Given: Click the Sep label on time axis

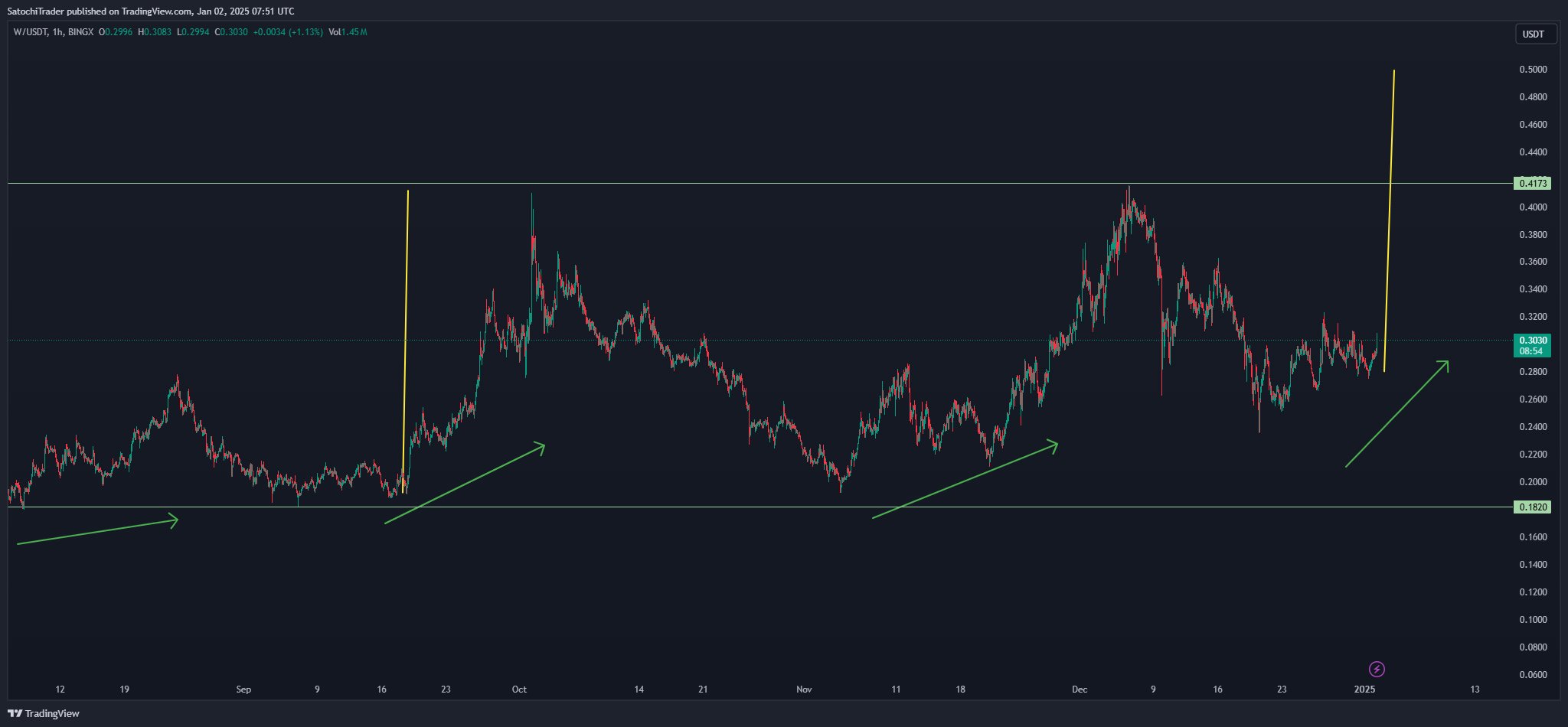Looking at the screenshot, I should coord(243,690).
